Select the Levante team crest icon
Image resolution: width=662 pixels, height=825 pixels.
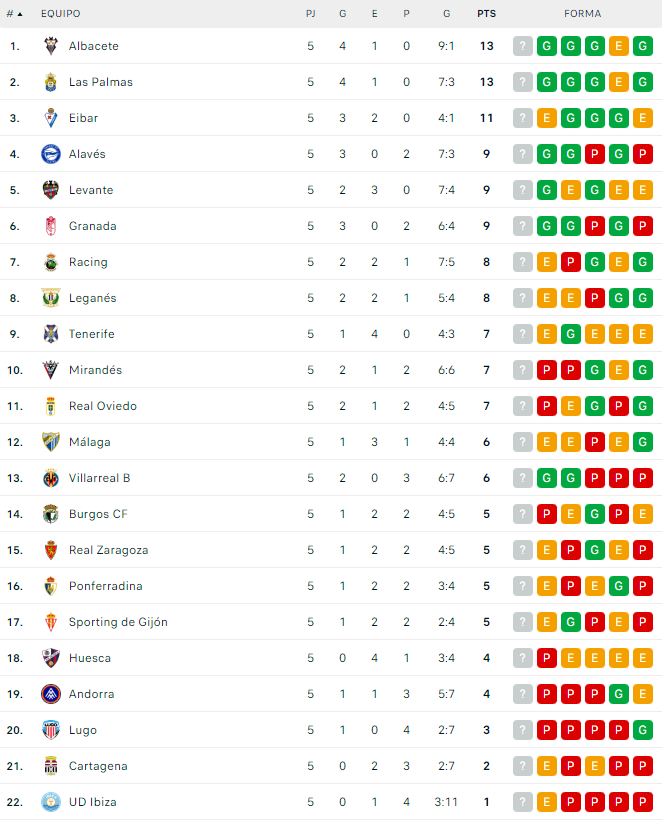tap(51, 190)
